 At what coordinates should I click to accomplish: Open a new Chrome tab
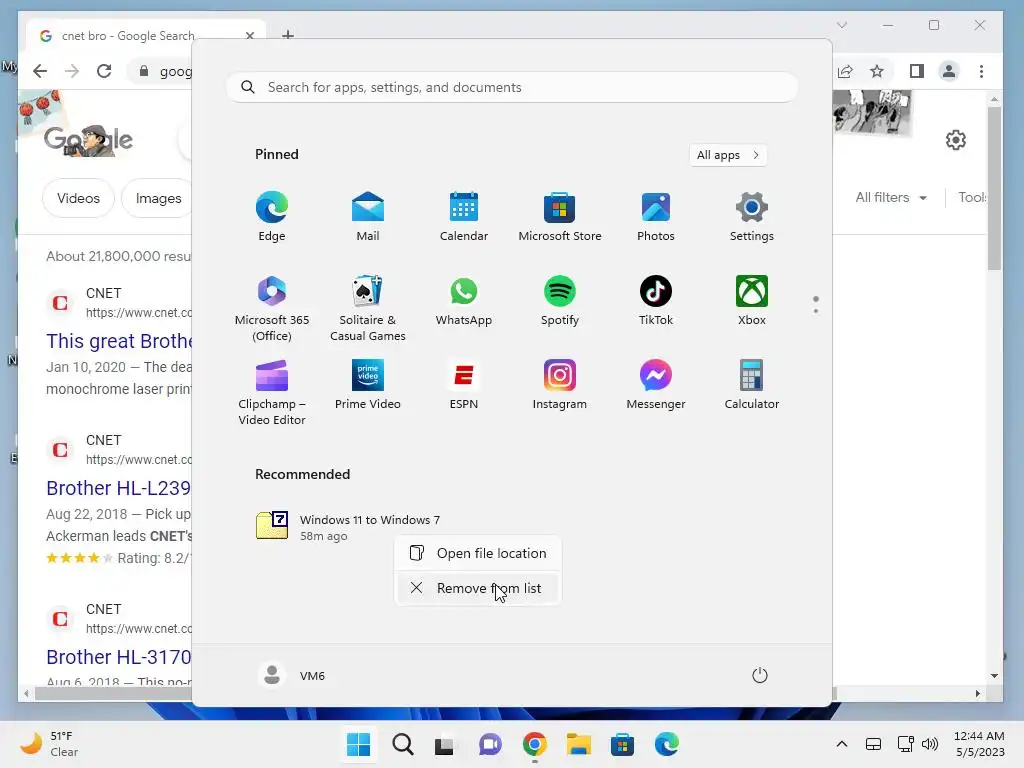[288, 35]
